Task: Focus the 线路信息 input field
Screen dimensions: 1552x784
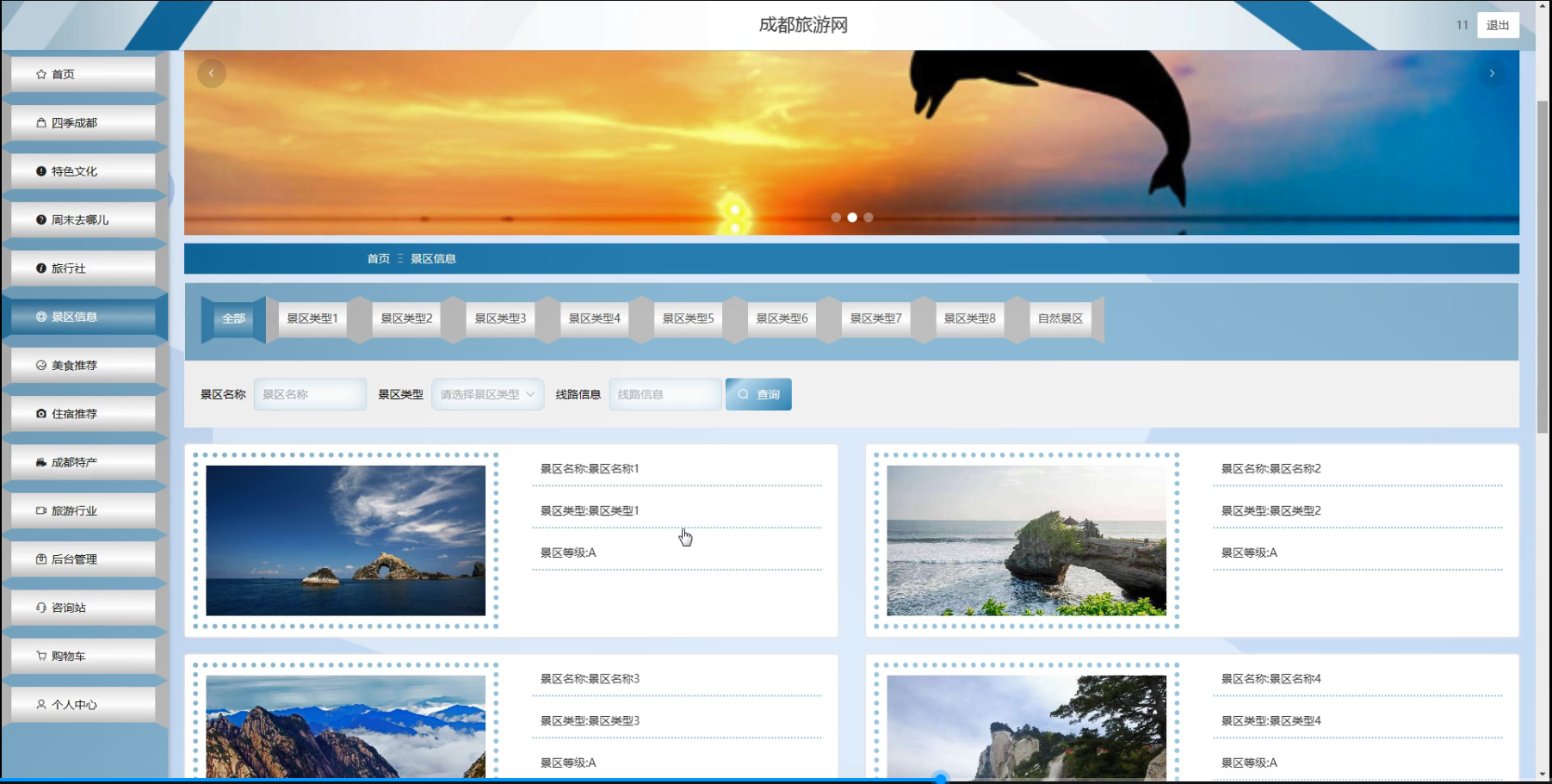Action: tap(665, 394)
